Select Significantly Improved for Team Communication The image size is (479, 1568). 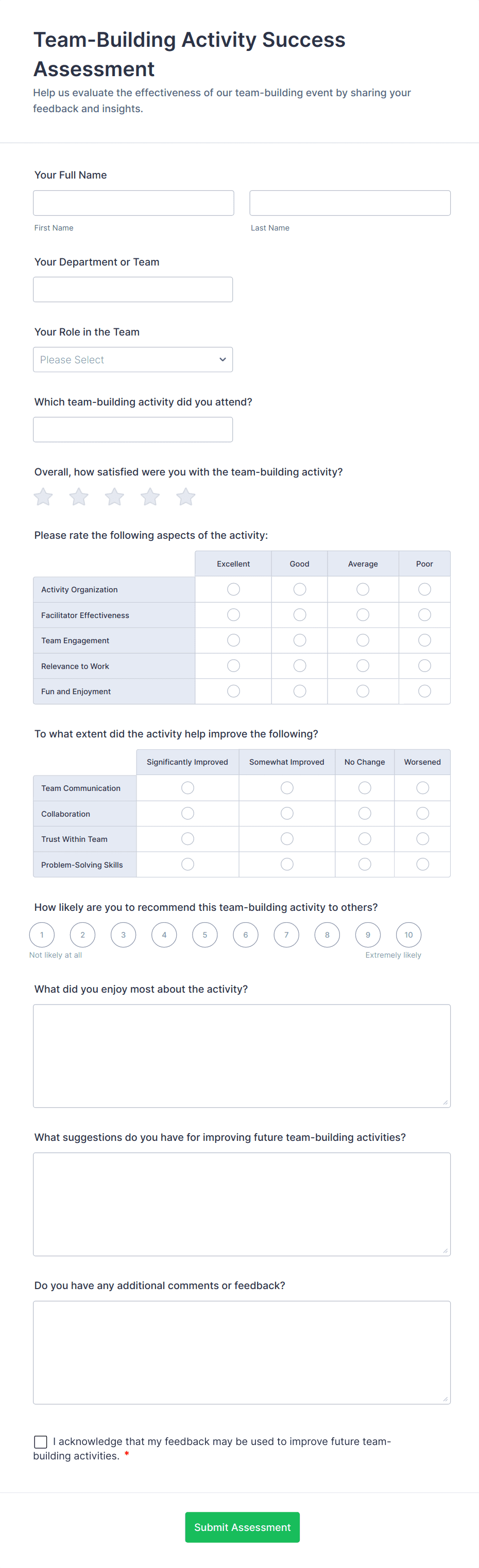pyautogui.click(x=187, y=787)
